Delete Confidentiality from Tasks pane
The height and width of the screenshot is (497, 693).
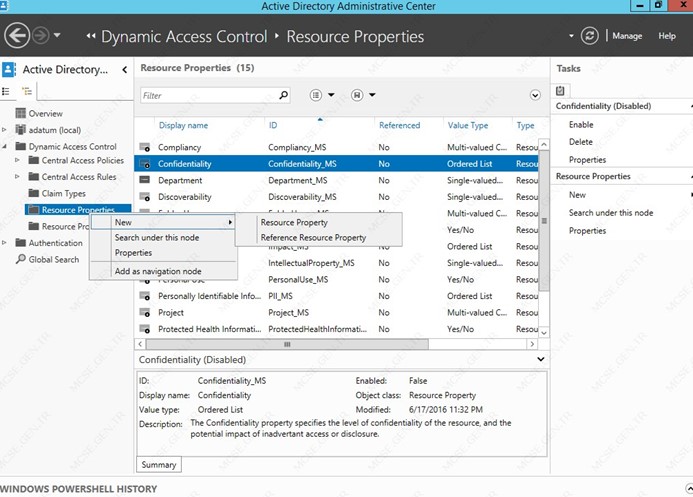coord(581,142)
